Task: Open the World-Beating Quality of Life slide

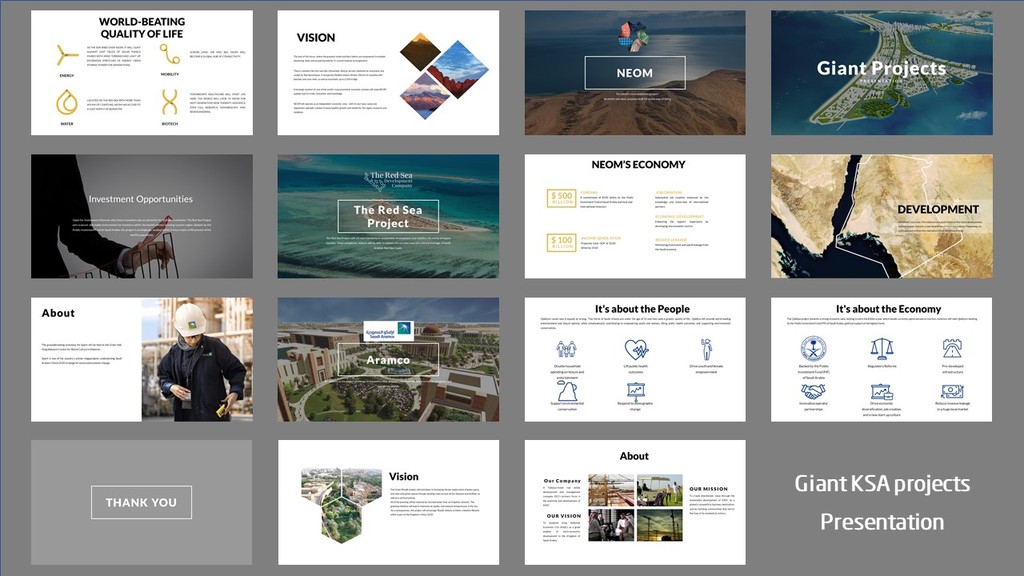Action: pyautogui.click(x=142, y=72)
